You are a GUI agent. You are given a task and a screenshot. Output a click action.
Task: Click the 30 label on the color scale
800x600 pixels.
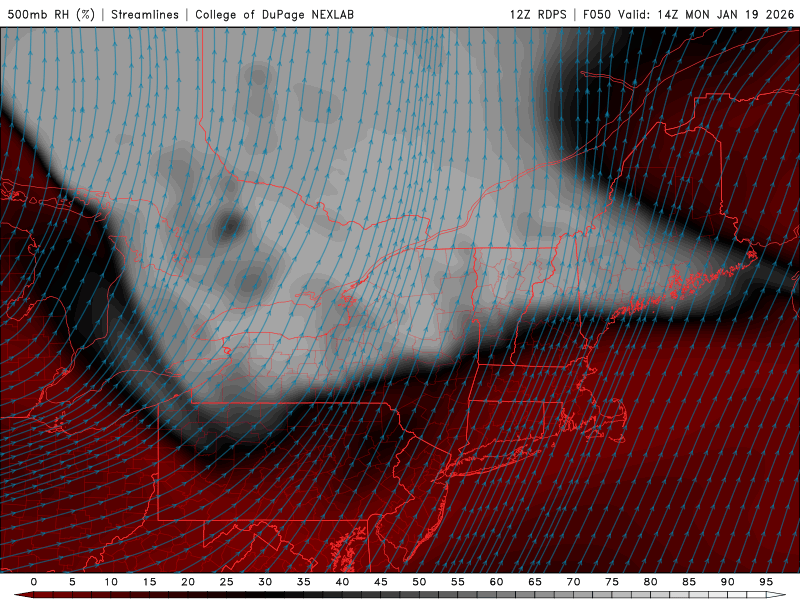click(265, 582)
